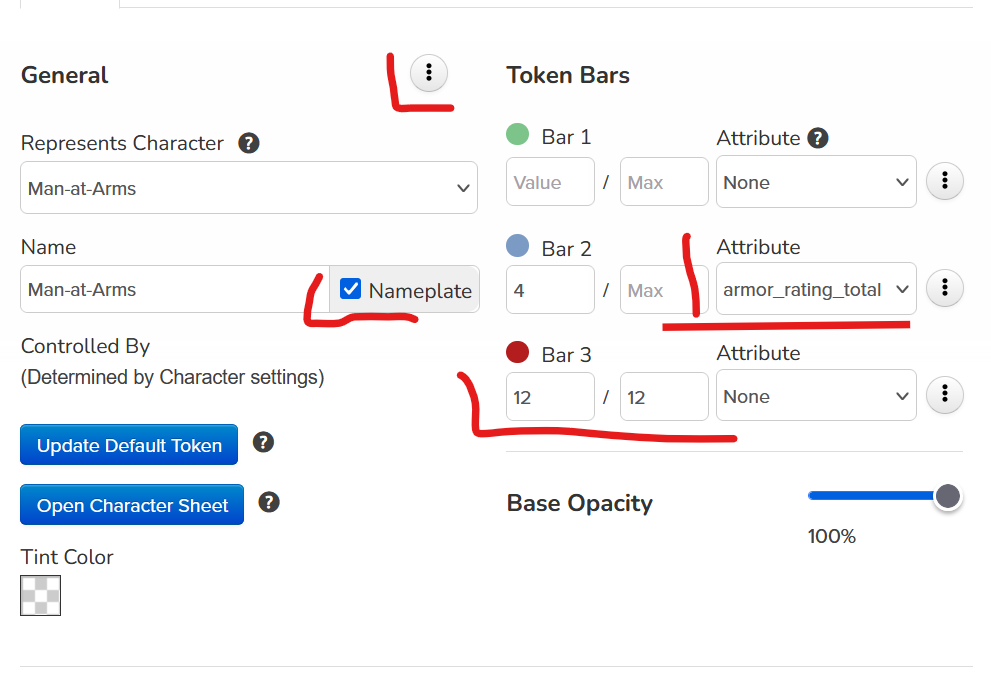
Task: Open the Represents Character dropdown
Action: (x=248, y=187)
